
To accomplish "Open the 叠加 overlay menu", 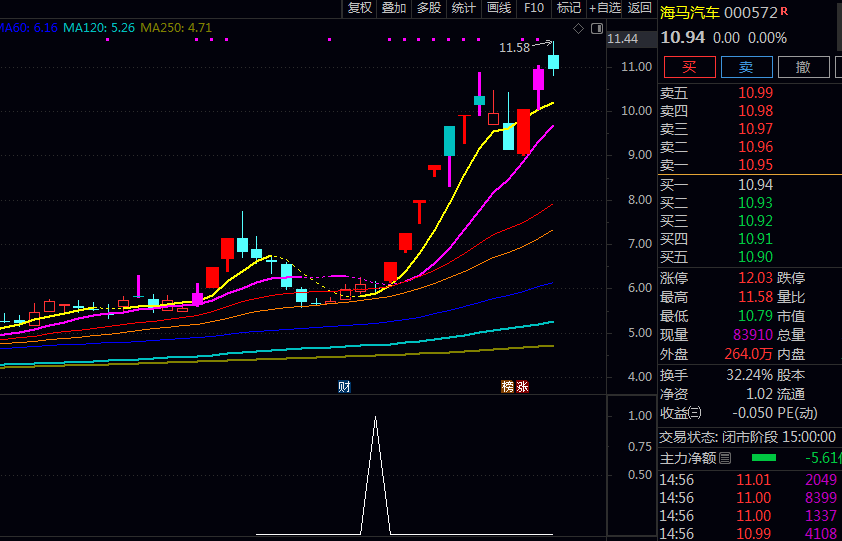I will tap(394, 8).
